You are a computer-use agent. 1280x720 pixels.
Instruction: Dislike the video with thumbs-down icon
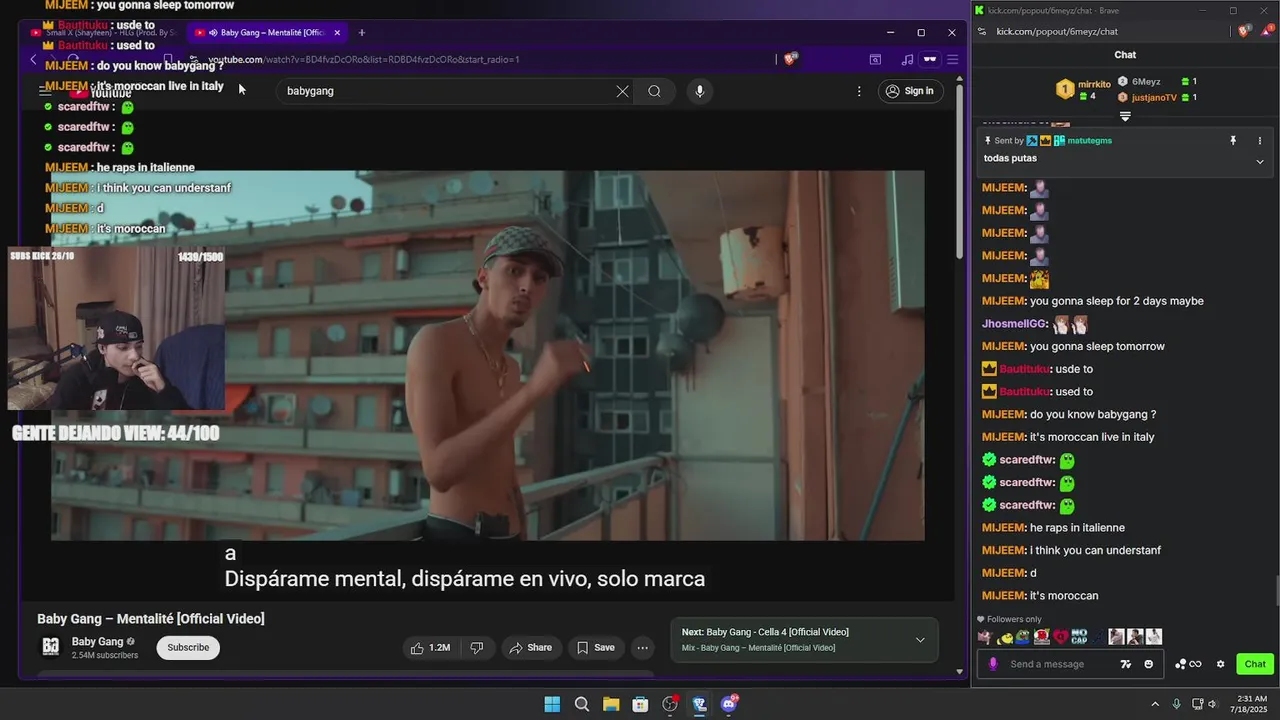coord(477,648)
